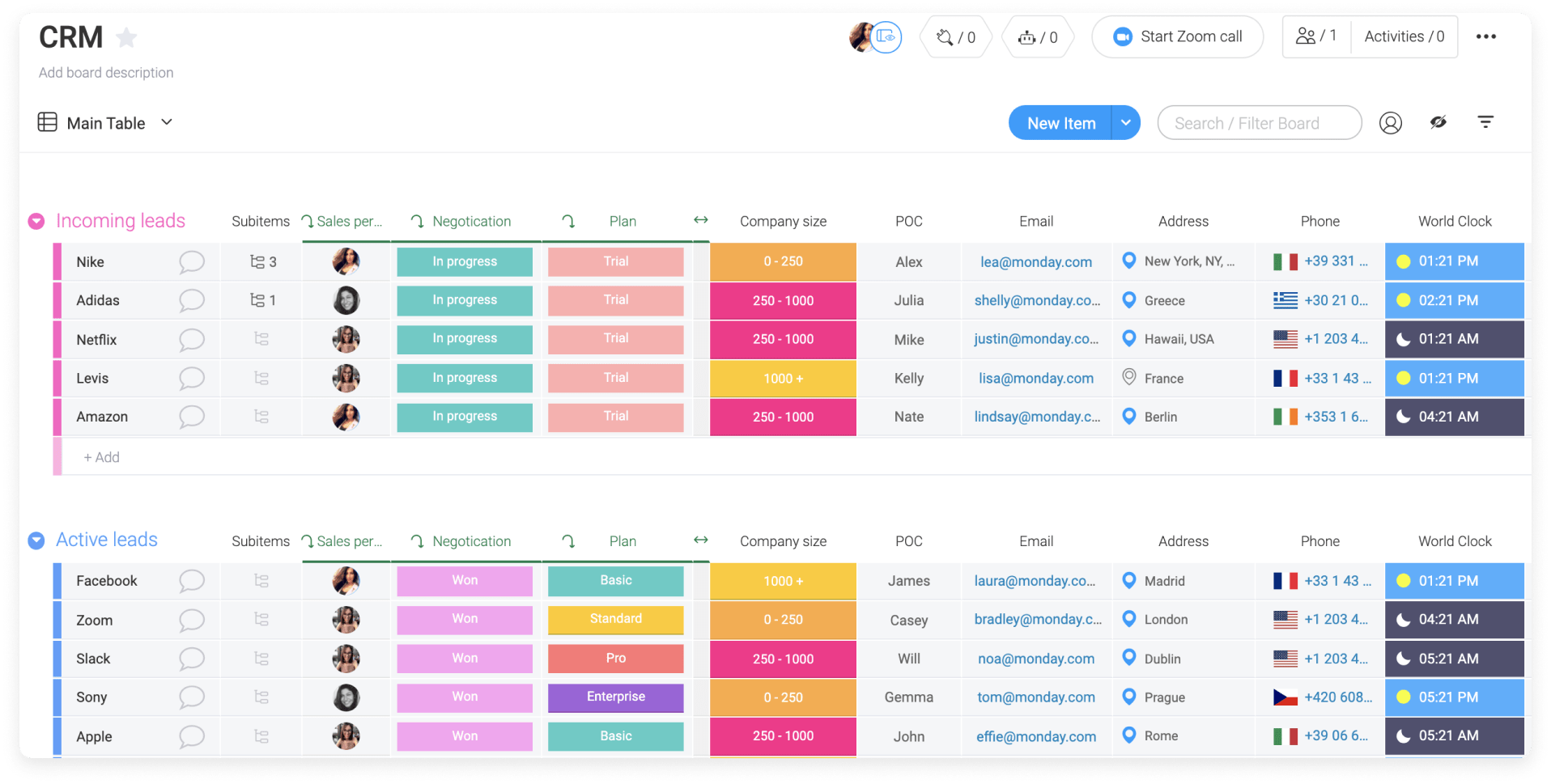The width and height of the screenshot is (1551, 784).
Task: Open updates chat bubble on Nike row
Action: [192, 261]
